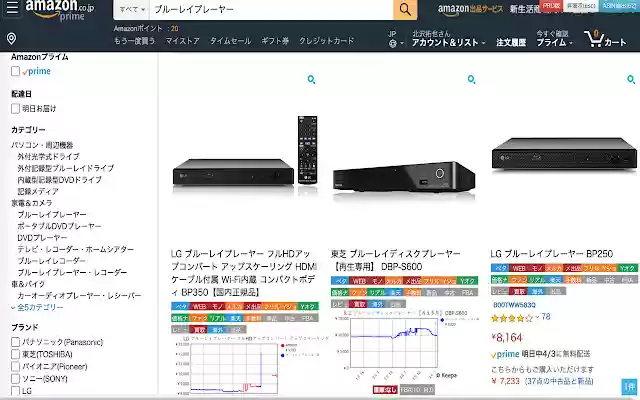Click the red PRO版 extension badge
The image size is (640, 400).
[x=551, y=6]
